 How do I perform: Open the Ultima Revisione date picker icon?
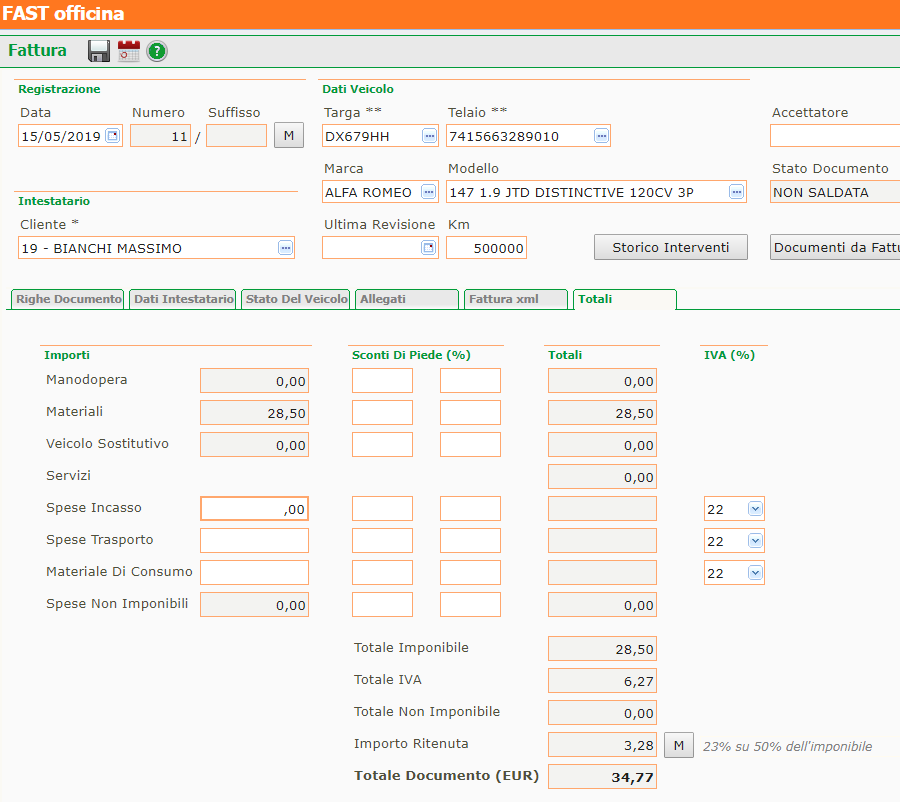429,248
